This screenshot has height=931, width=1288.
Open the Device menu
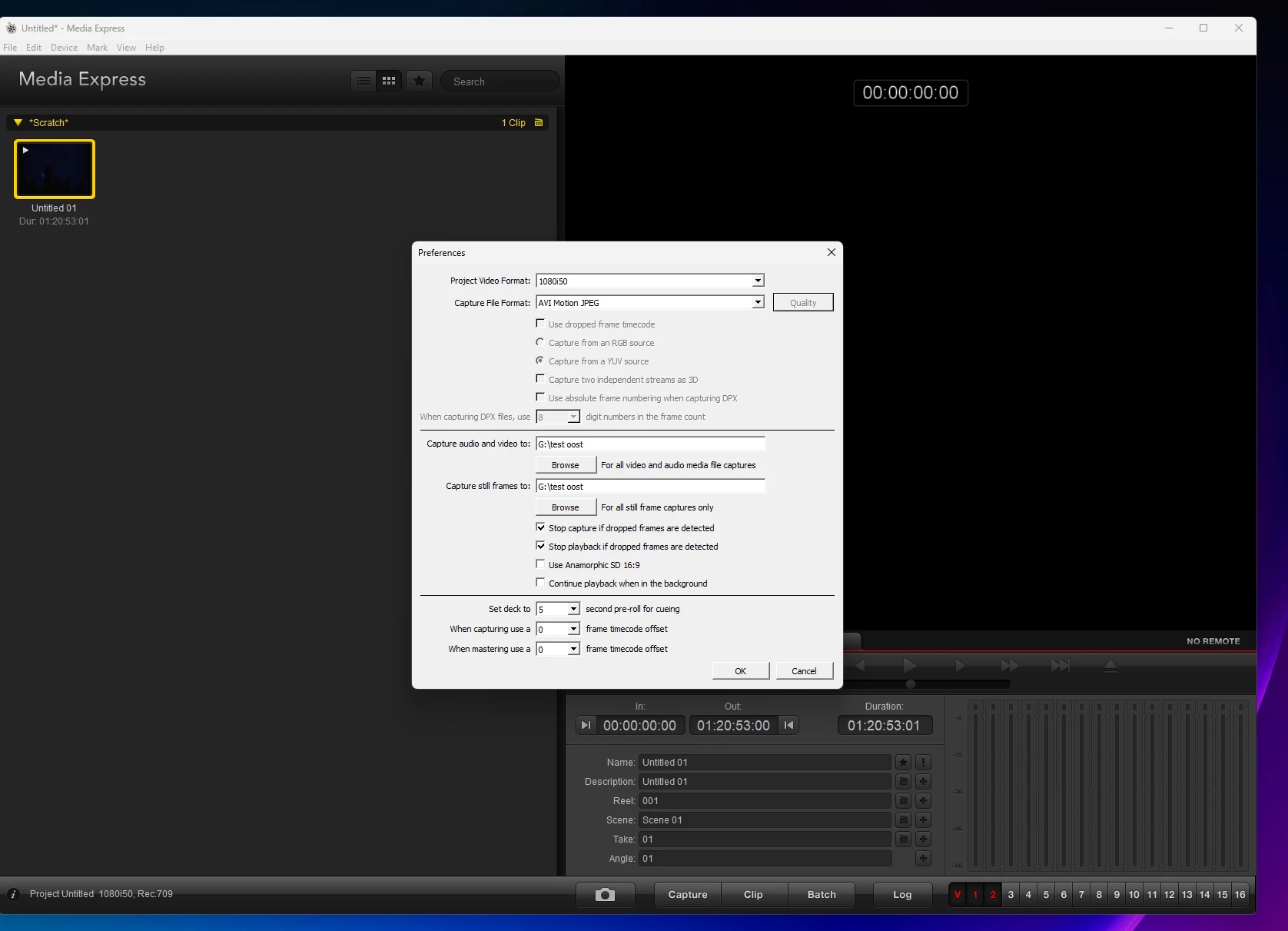coord(64,47)
